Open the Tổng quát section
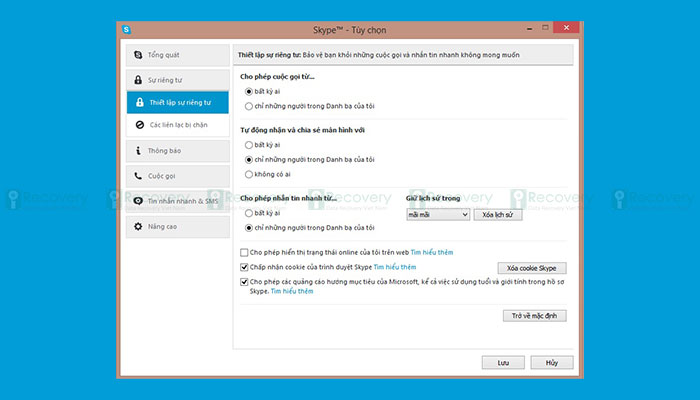Image resolution: width=700 pixels, height=400 pixels. [x=178, y=55]
